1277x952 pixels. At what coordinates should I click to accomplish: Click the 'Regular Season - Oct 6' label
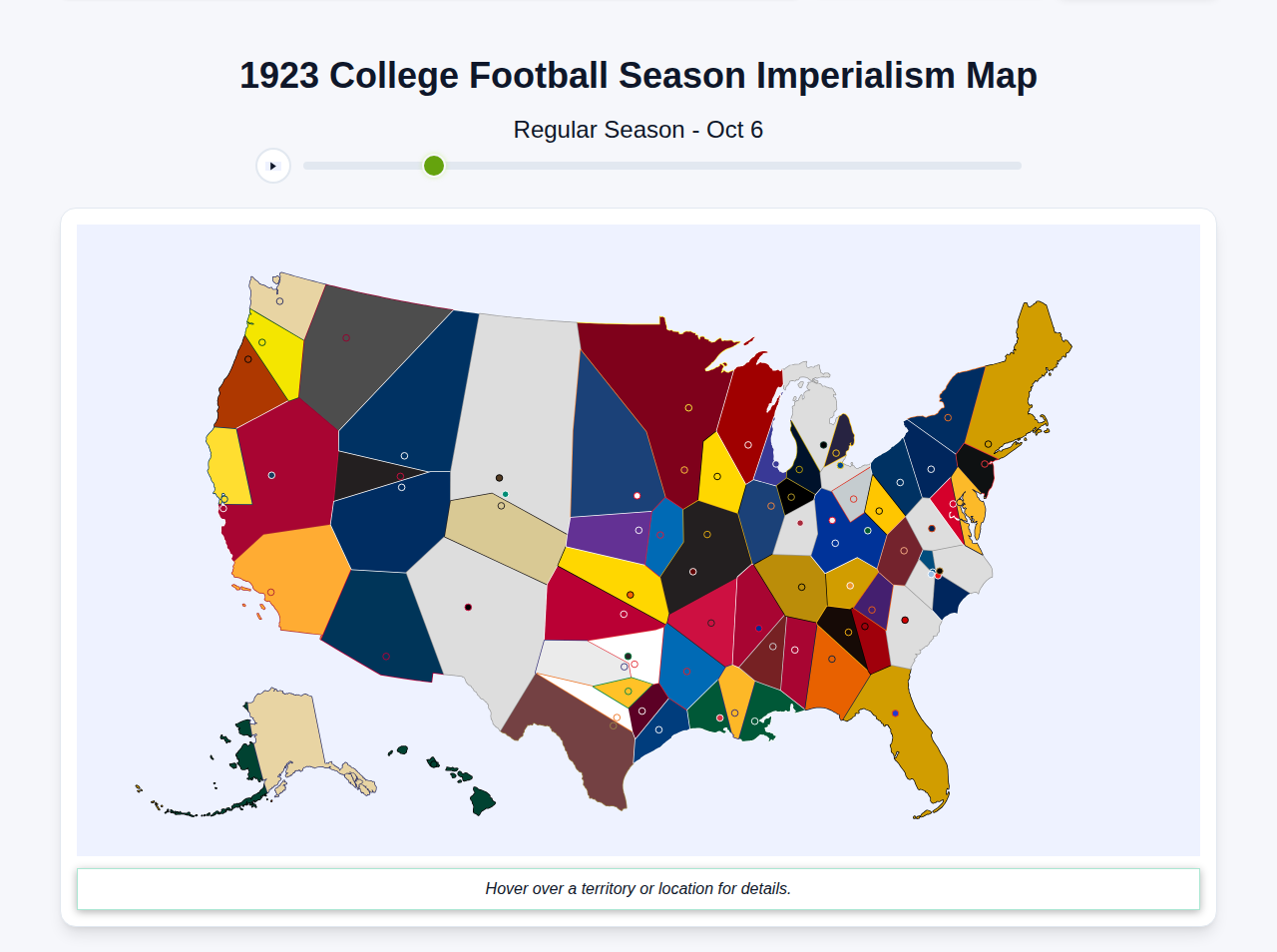click(x=638, y=129)
